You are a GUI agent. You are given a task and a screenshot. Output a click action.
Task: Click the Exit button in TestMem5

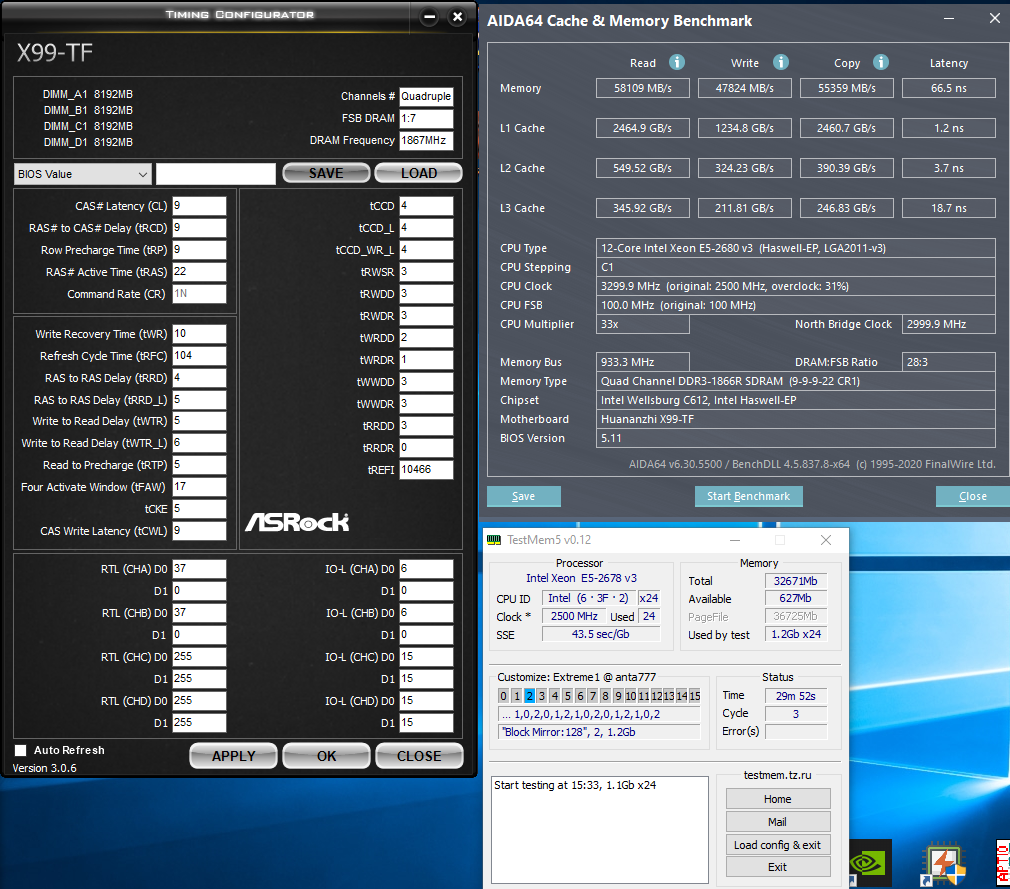coord(778,867)
